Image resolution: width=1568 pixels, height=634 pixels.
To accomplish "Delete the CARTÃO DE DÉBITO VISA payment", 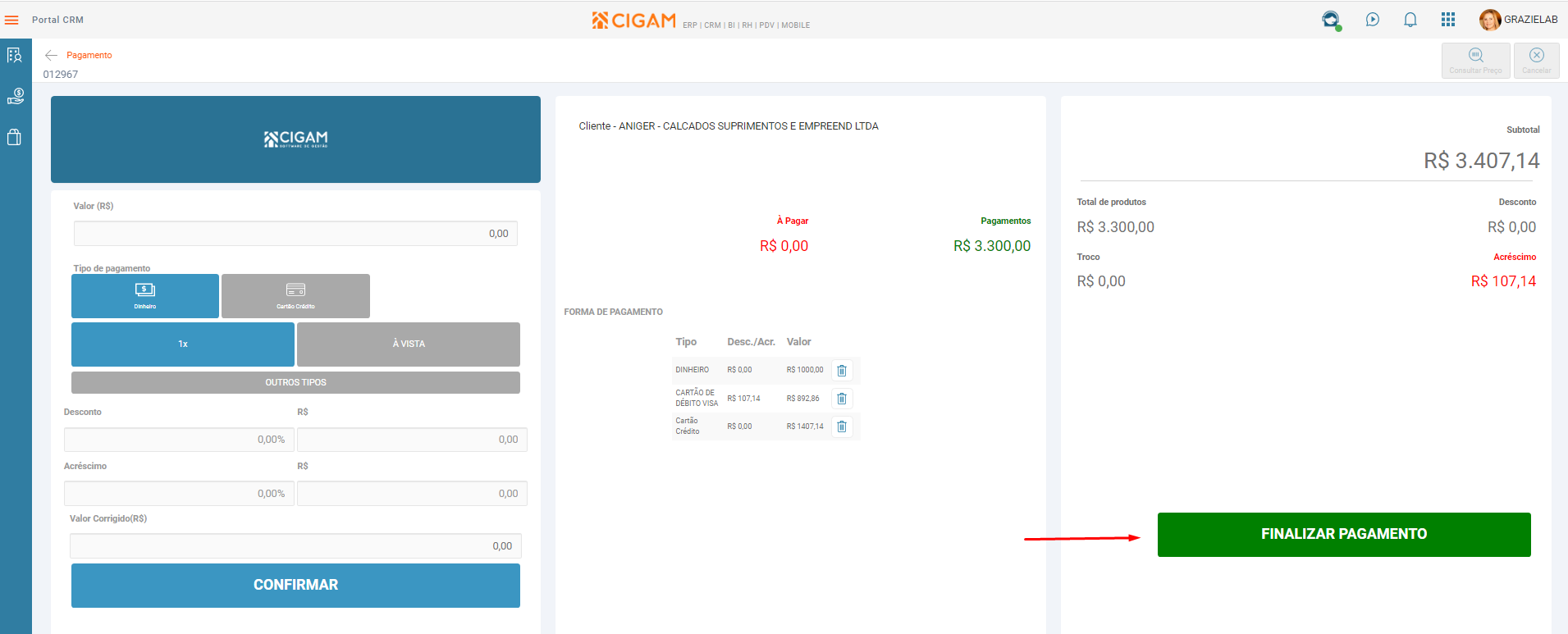I will pyautogui.click(x=842, y=399).
